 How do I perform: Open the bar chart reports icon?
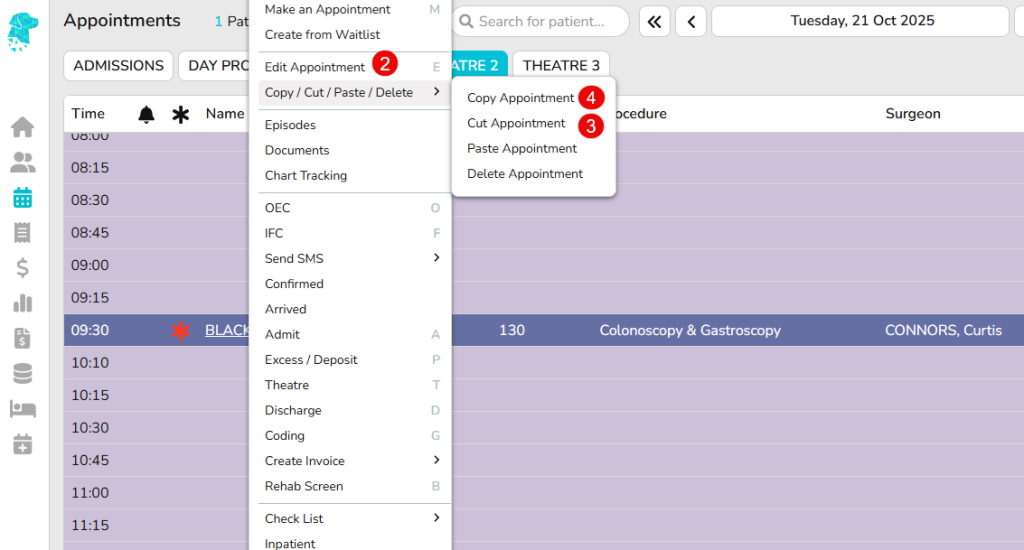tap(22, 303)
